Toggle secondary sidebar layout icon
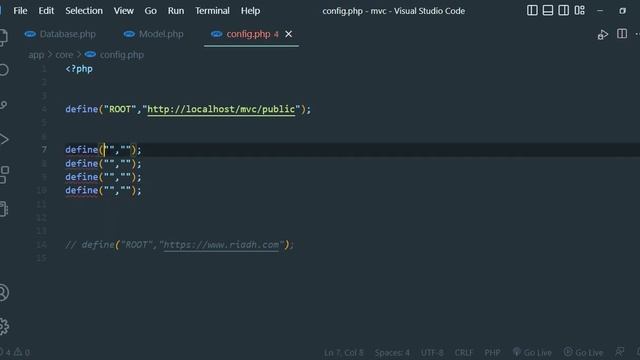640x360 pixels. pyautogui.click(x=563, y=10)
